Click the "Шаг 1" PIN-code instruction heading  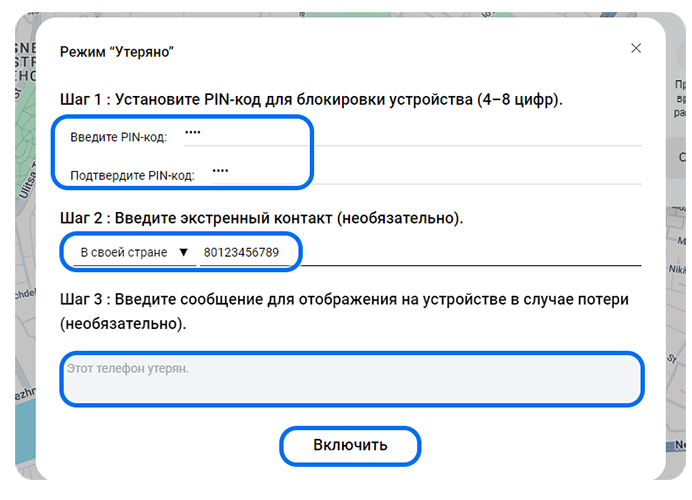[311, 100]
